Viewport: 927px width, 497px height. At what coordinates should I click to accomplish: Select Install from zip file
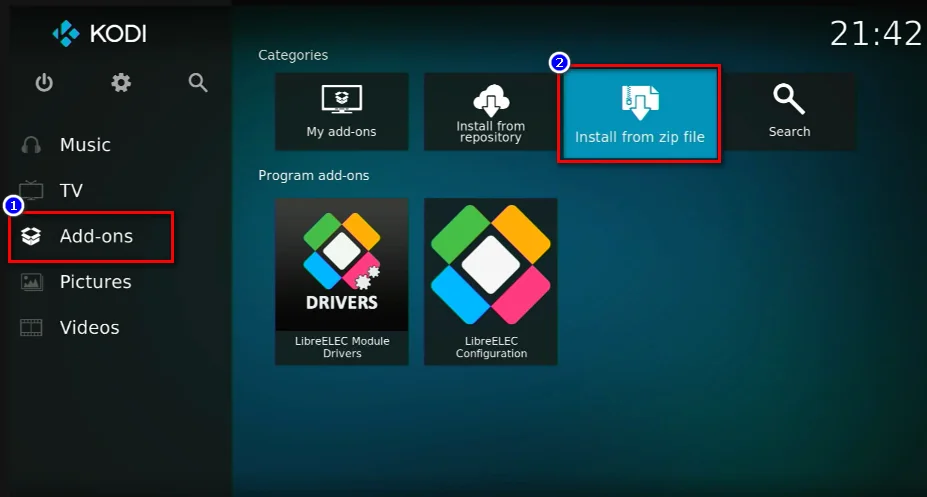click(x=639, y=113)
